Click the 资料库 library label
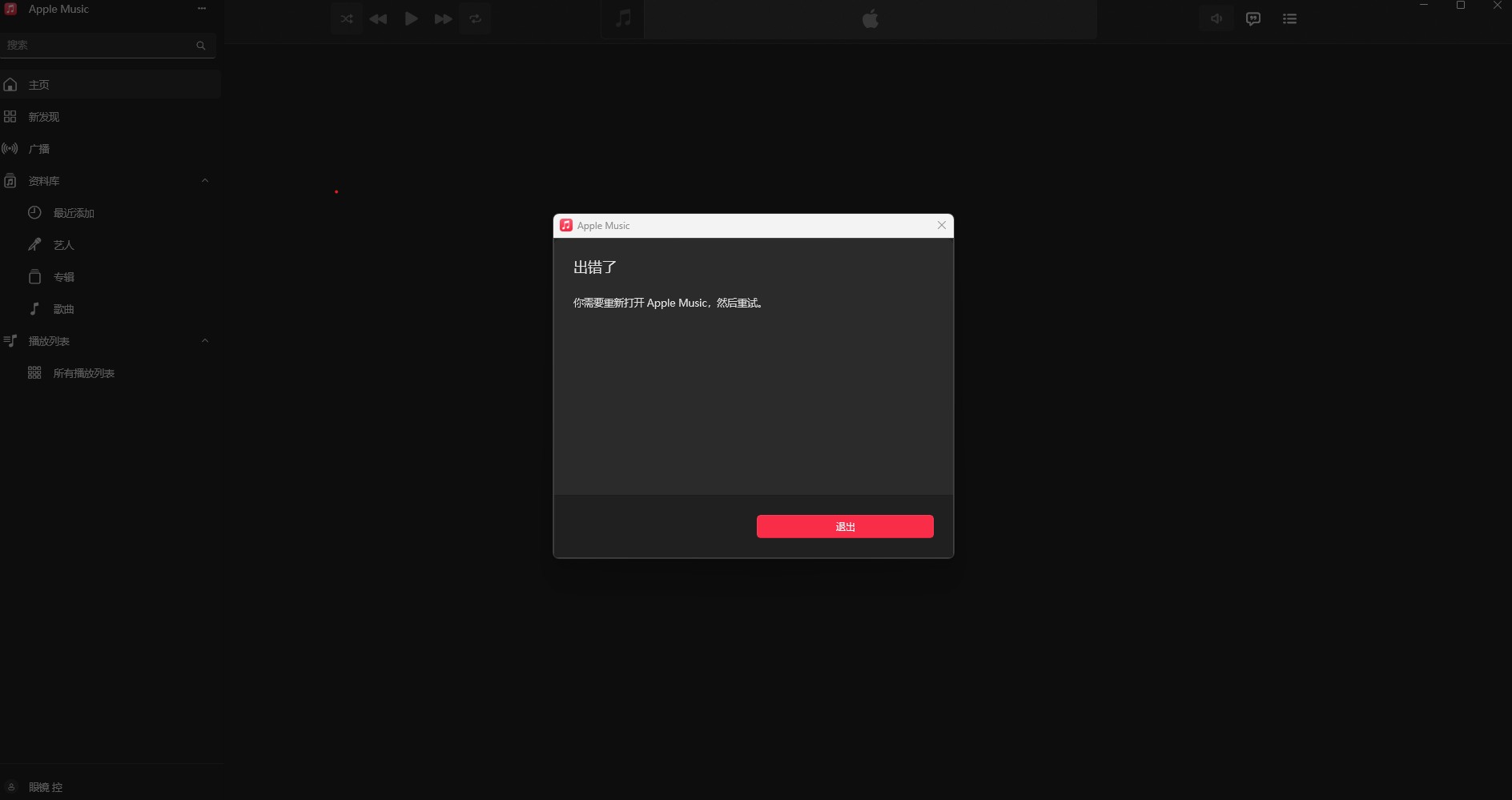 [44, 181]
